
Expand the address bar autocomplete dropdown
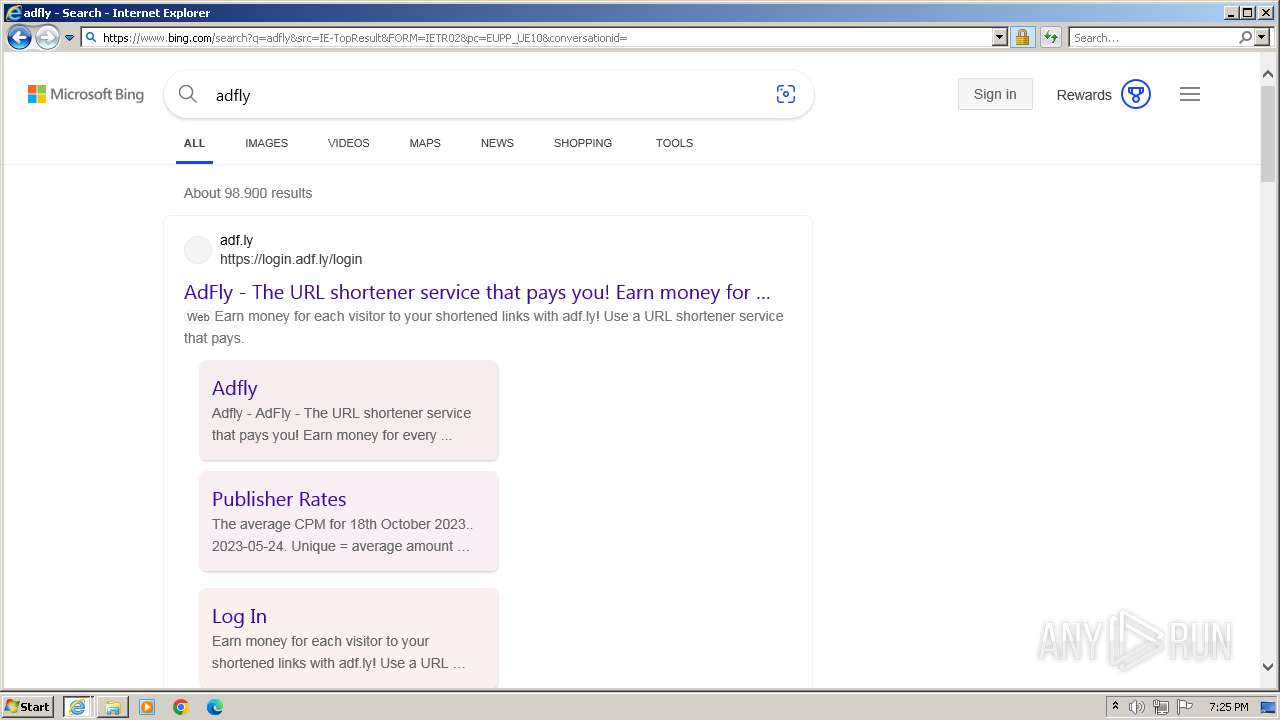point(999,38)
